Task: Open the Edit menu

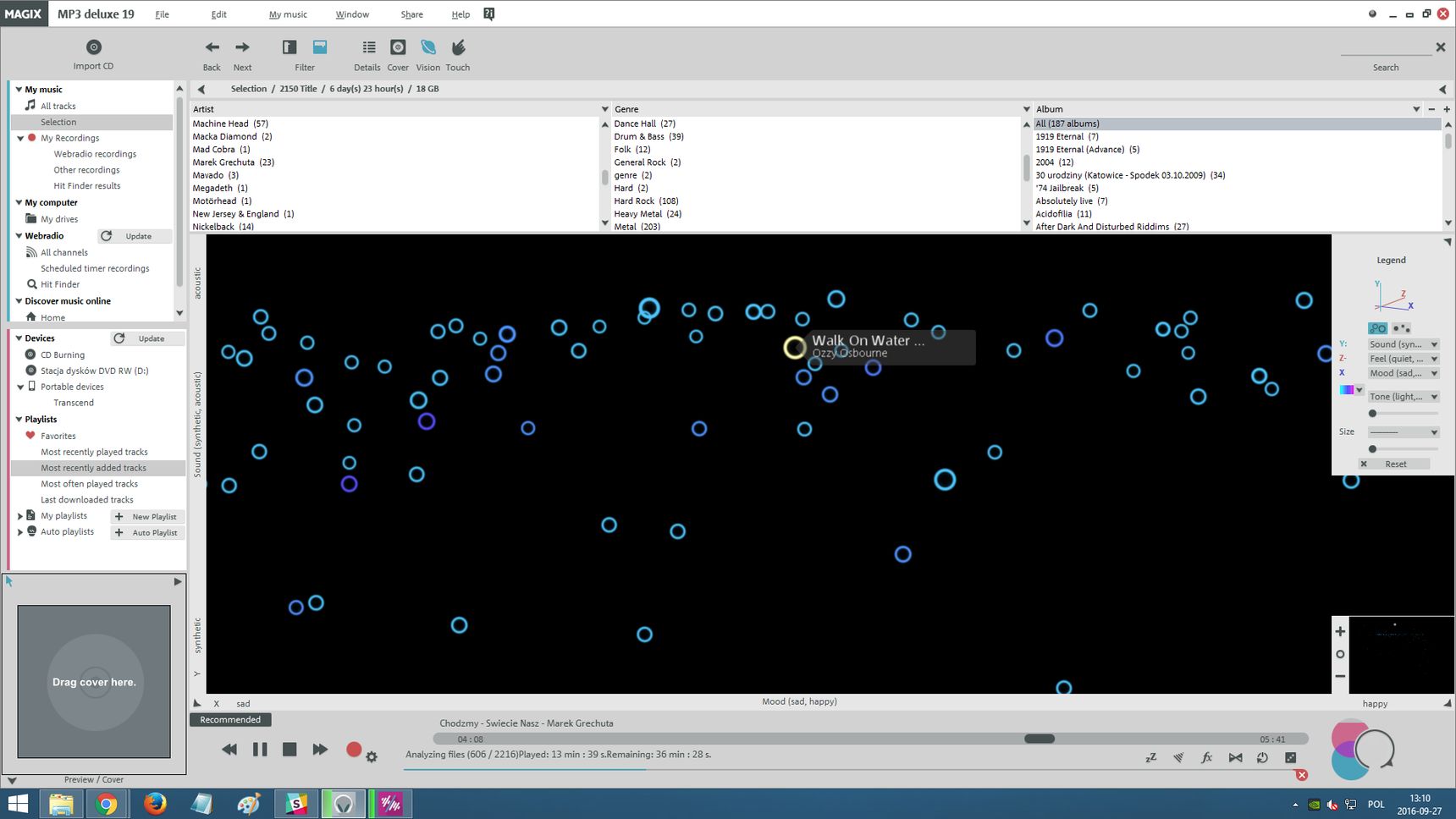Action: [219, 14]
